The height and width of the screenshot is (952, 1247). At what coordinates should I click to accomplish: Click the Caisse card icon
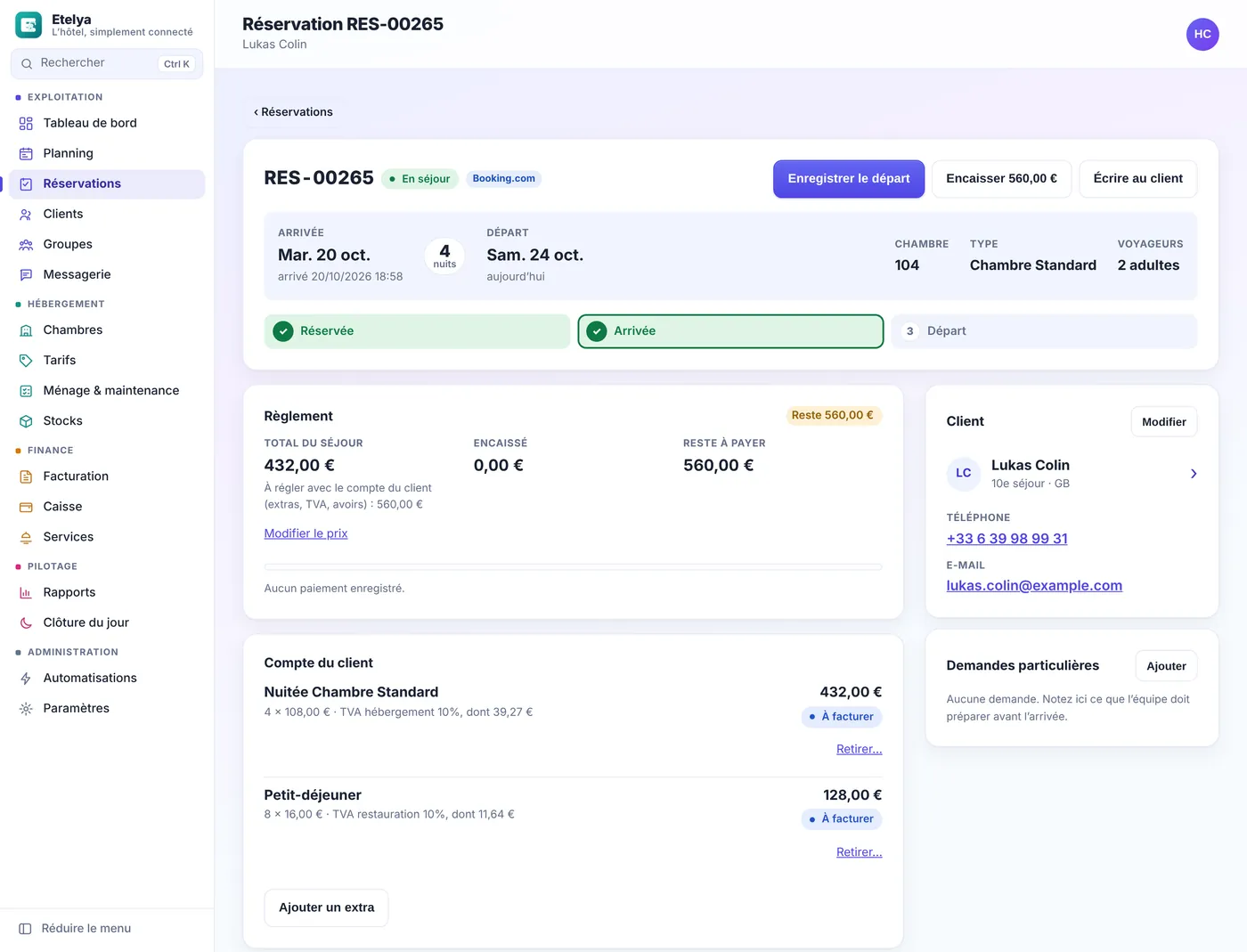click(x=26, y=508)
